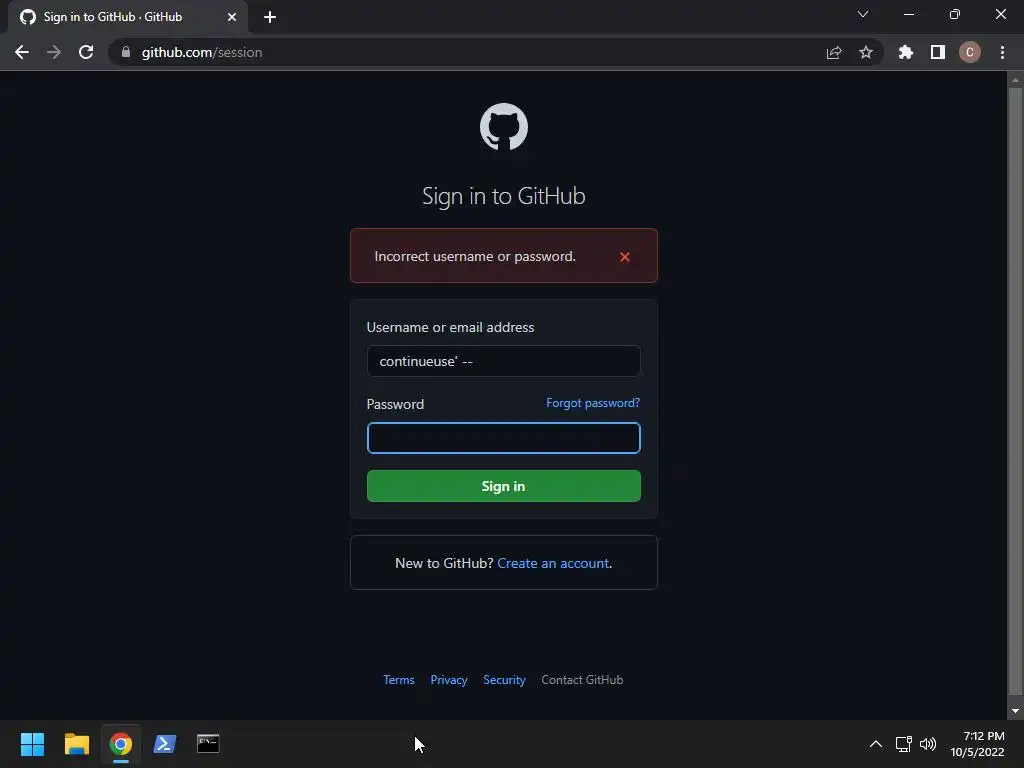Open the Security footer link
Image resolution: width=1024 pixels, height=768 pixels.
[504, 680]
